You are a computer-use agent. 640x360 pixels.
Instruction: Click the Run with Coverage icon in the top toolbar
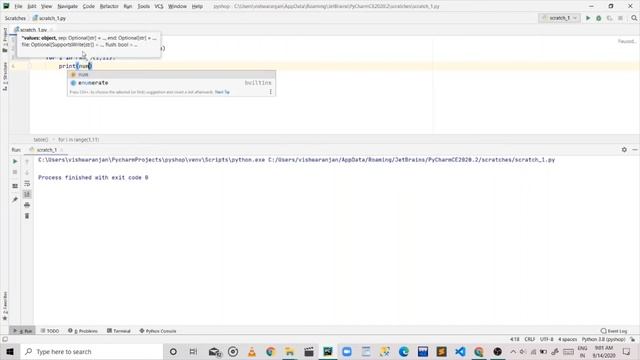(x=610, y=18)
